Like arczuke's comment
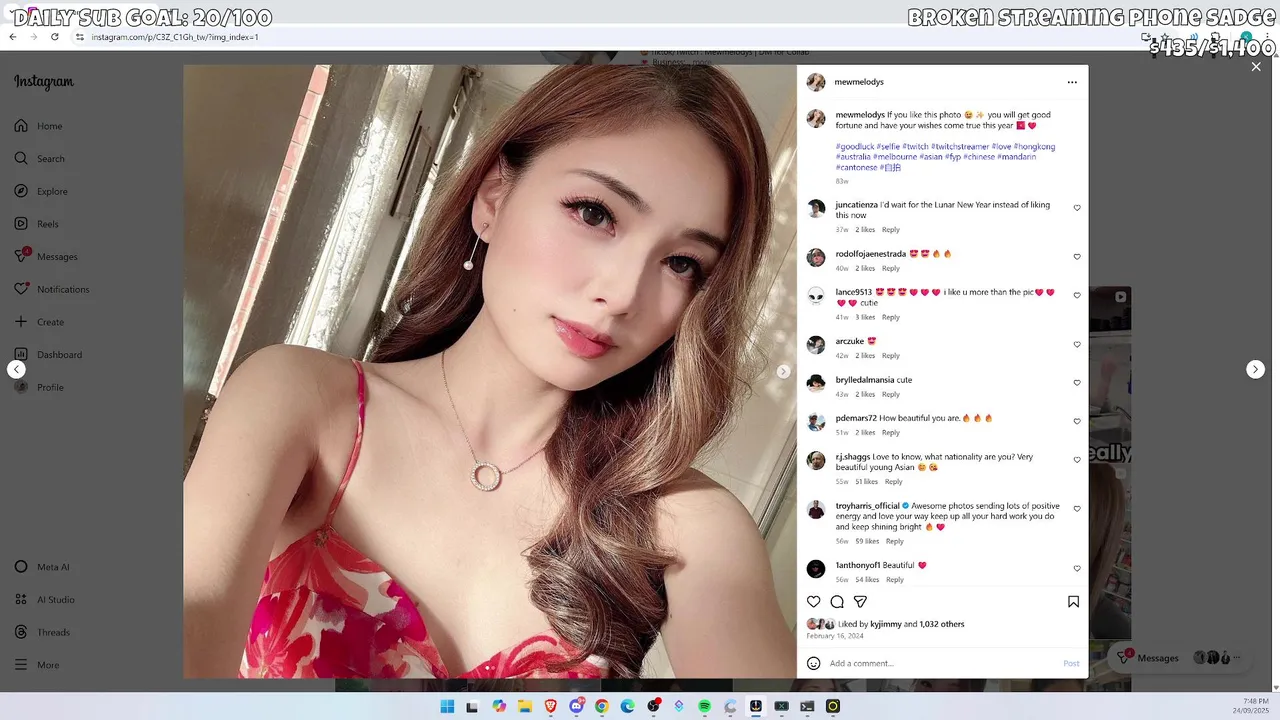The image size is (1280, 720). point(1077,345)
